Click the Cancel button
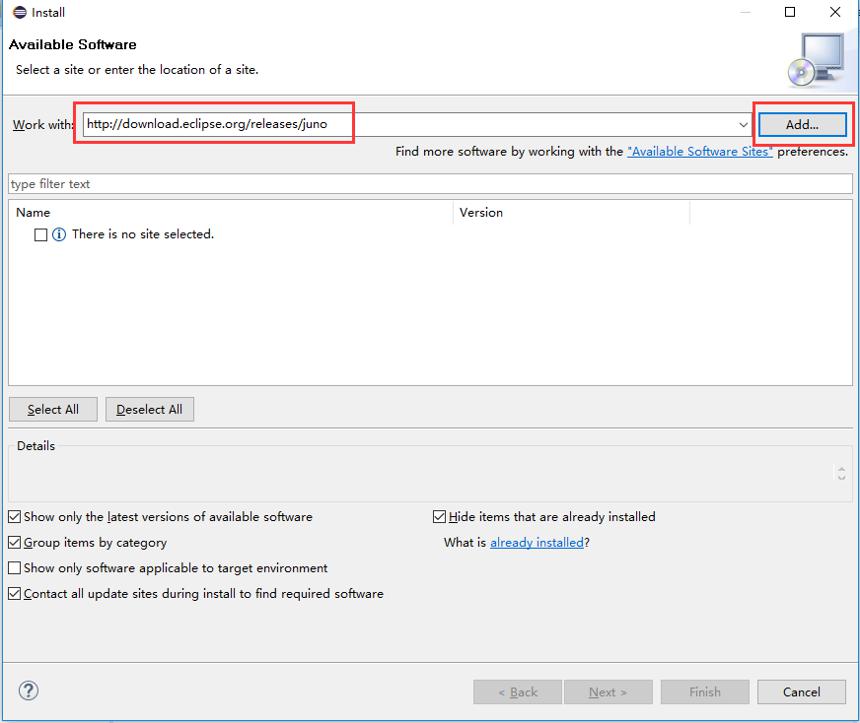Screen dimensions: 860x723 pyautogui.click(x=801, y=692)
